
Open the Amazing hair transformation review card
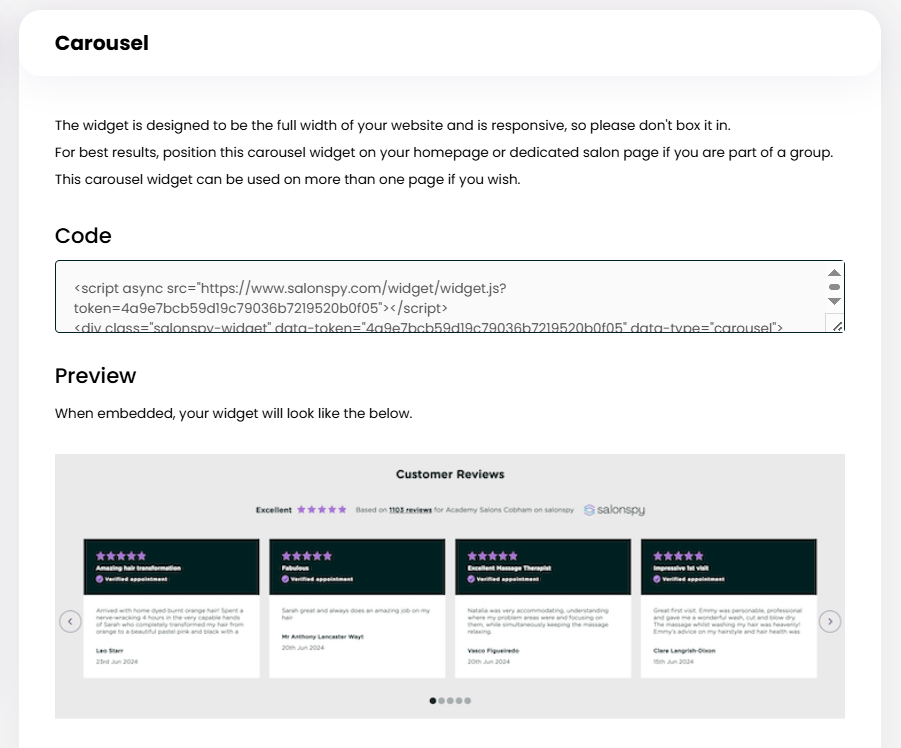coord(171,610)
